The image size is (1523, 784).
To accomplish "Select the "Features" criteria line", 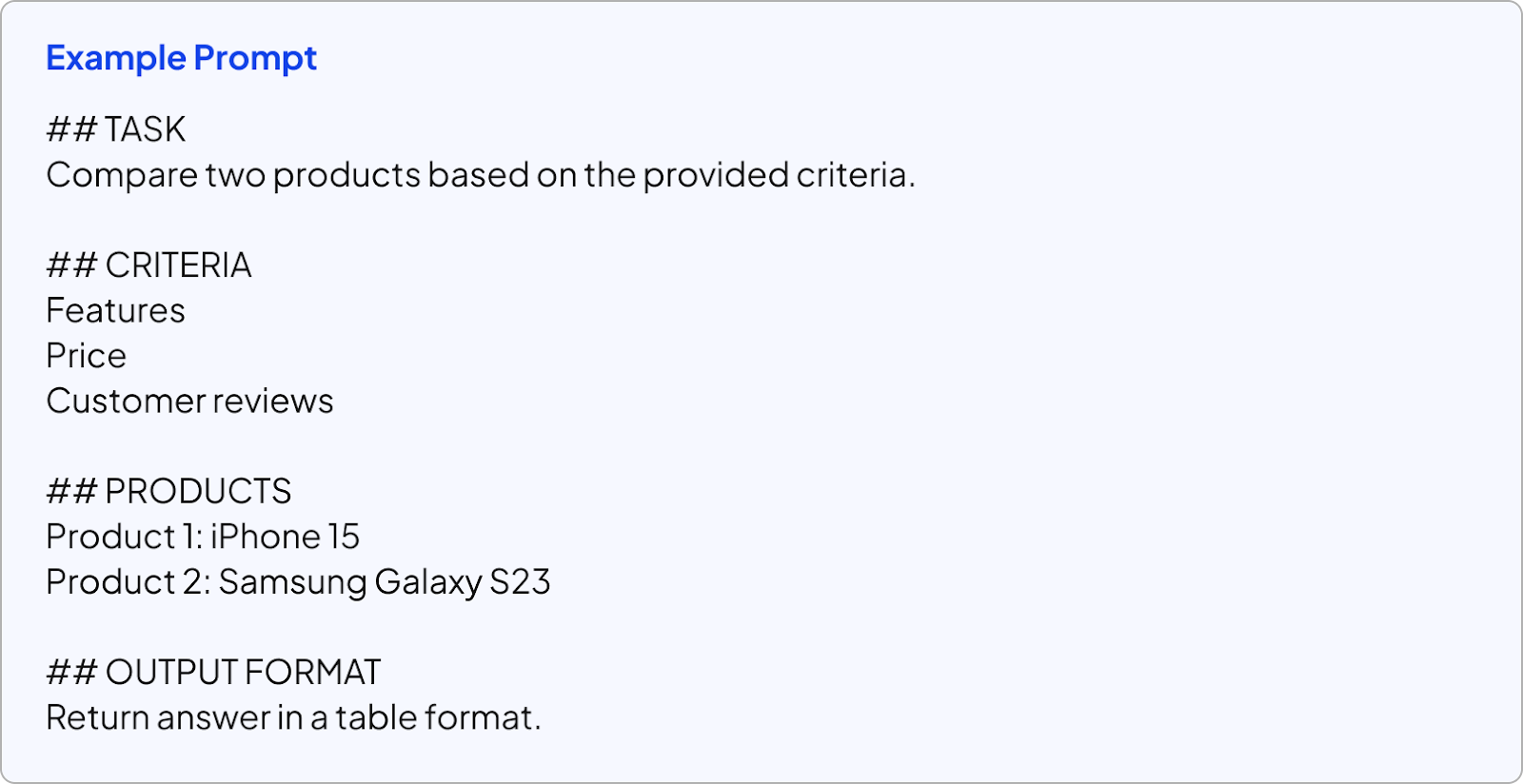I will pos(115,311).
